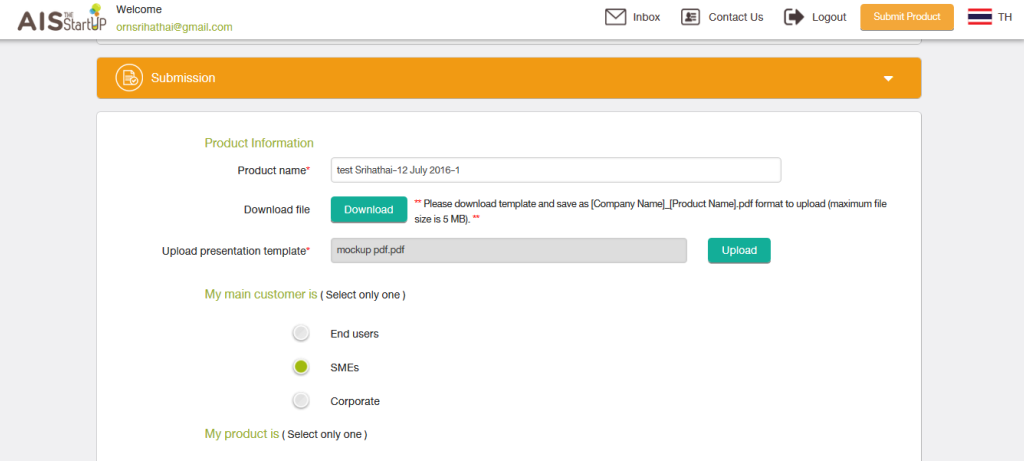Click the Contact Us card icon
The width and height of the screenshot is (1024, 461).
pyautogui.click(x=690, y=17)
